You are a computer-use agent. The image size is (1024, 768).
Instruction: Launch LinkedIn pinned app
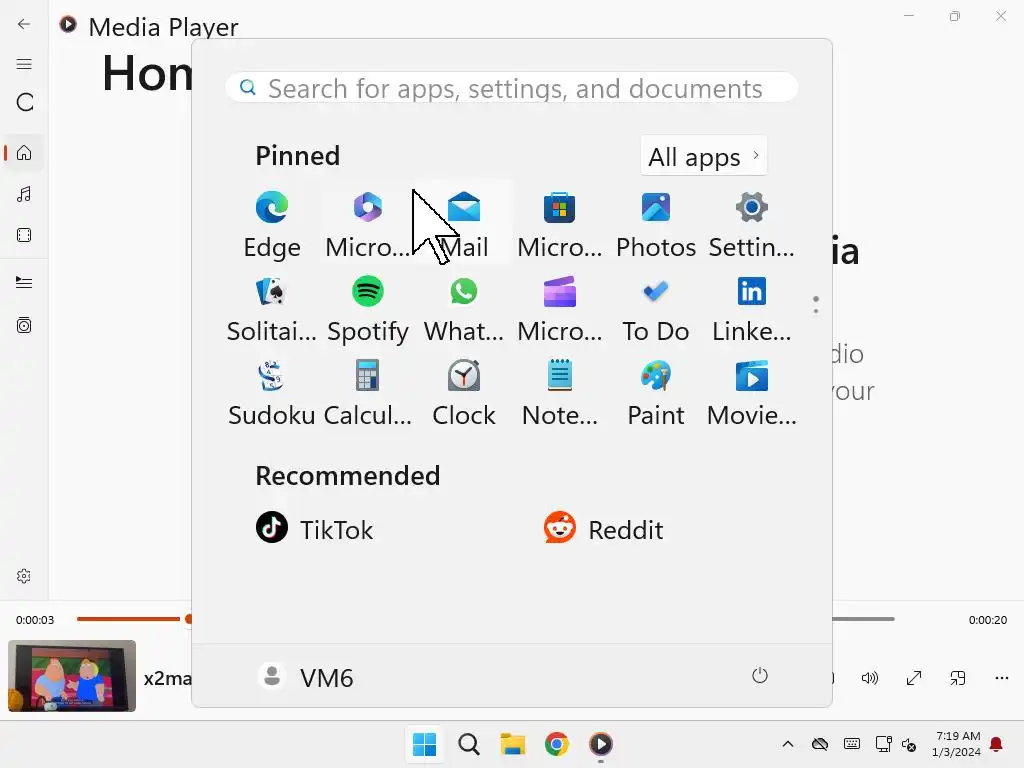point(752,309)
